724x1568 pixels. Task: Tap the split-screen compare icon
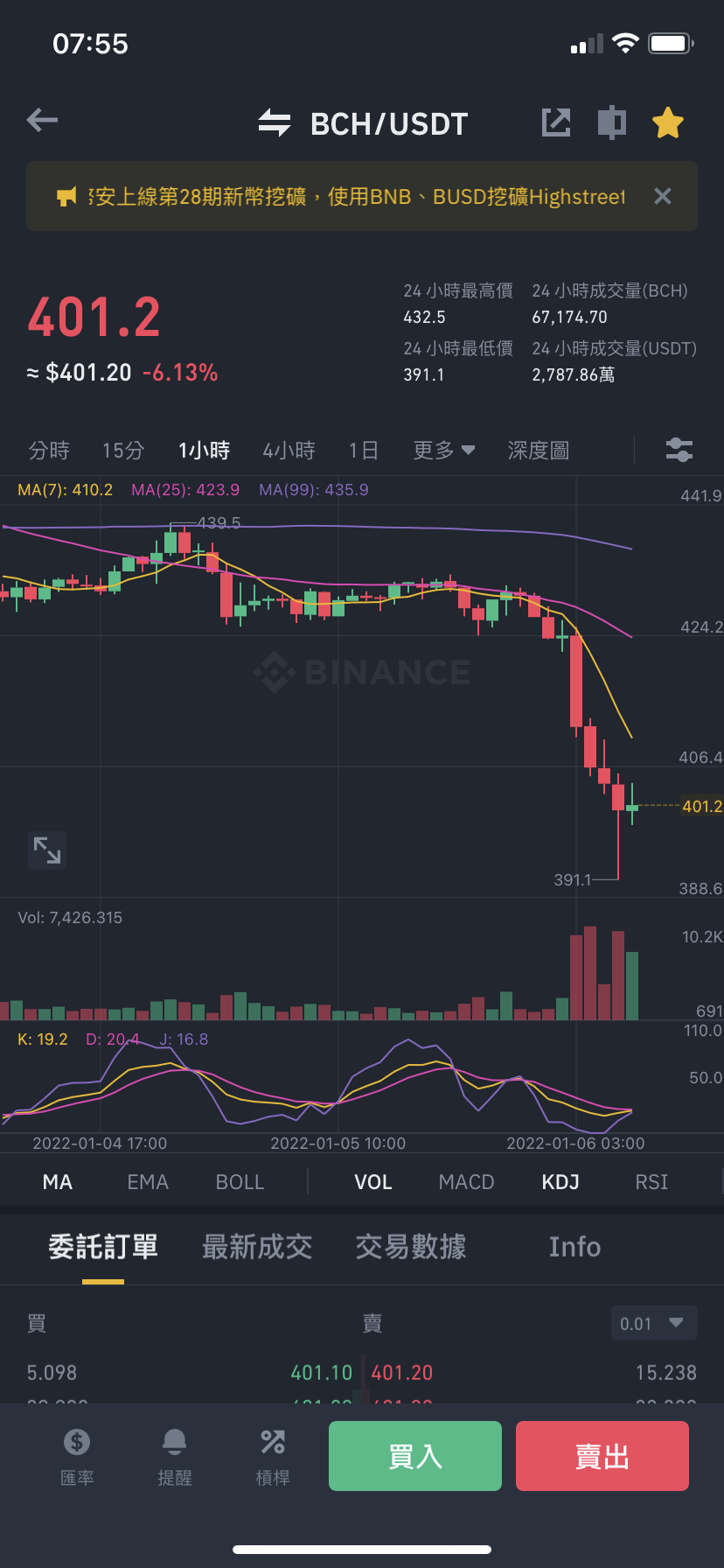pyautogui.click(x=612, y=122)
